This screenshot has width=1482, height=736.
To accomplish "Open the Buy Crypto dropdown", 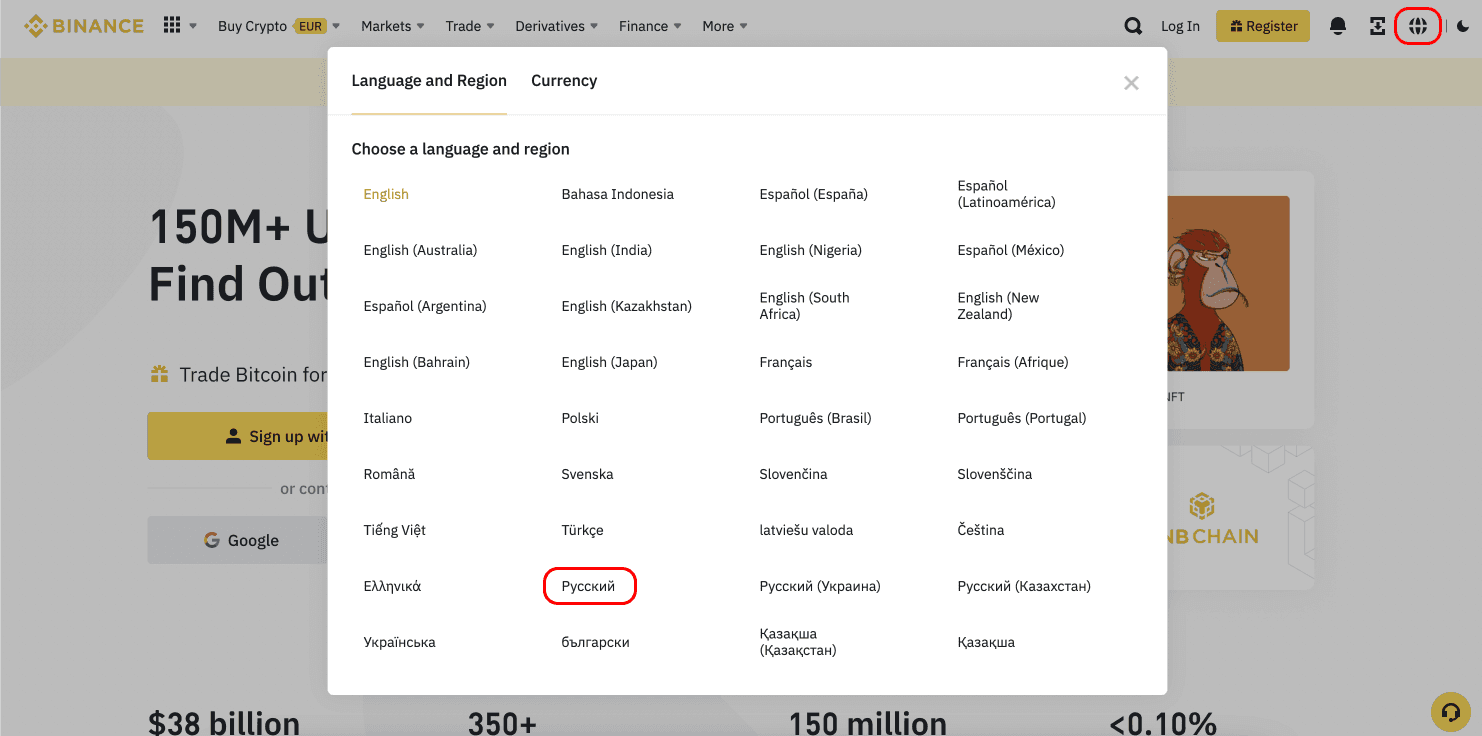I will pyautogui.click(x=279, y=26).
